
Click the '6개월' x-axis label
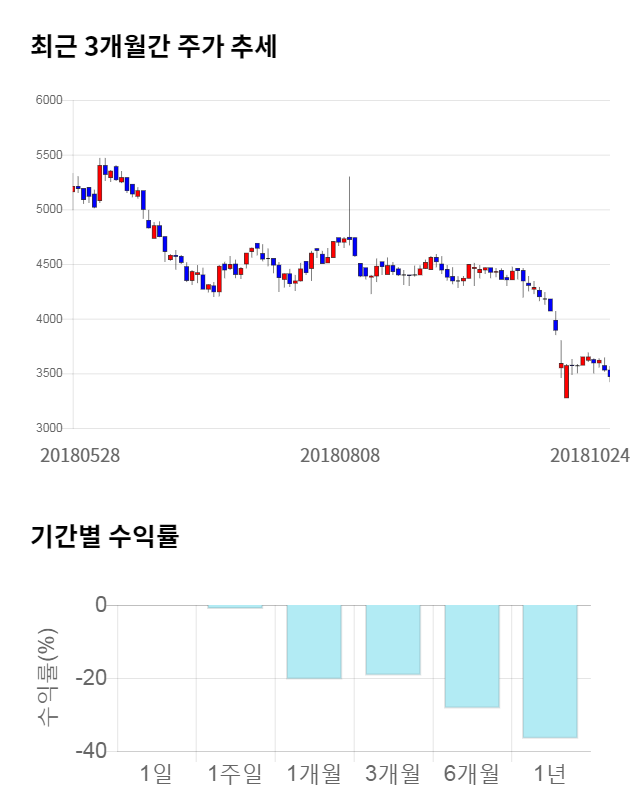[472, 773]
